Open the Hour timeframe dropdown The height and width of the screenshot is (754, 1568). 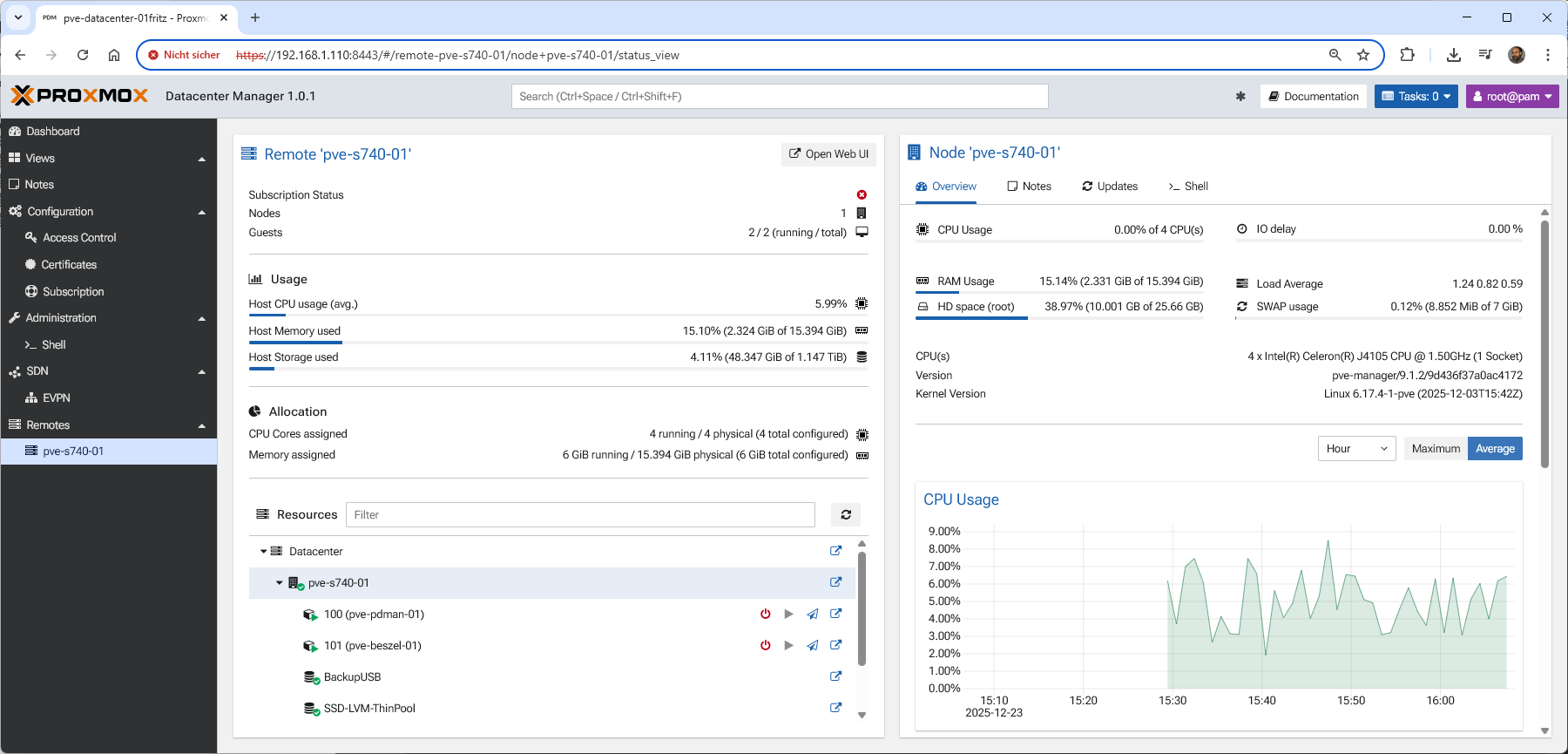point(1355,449)
